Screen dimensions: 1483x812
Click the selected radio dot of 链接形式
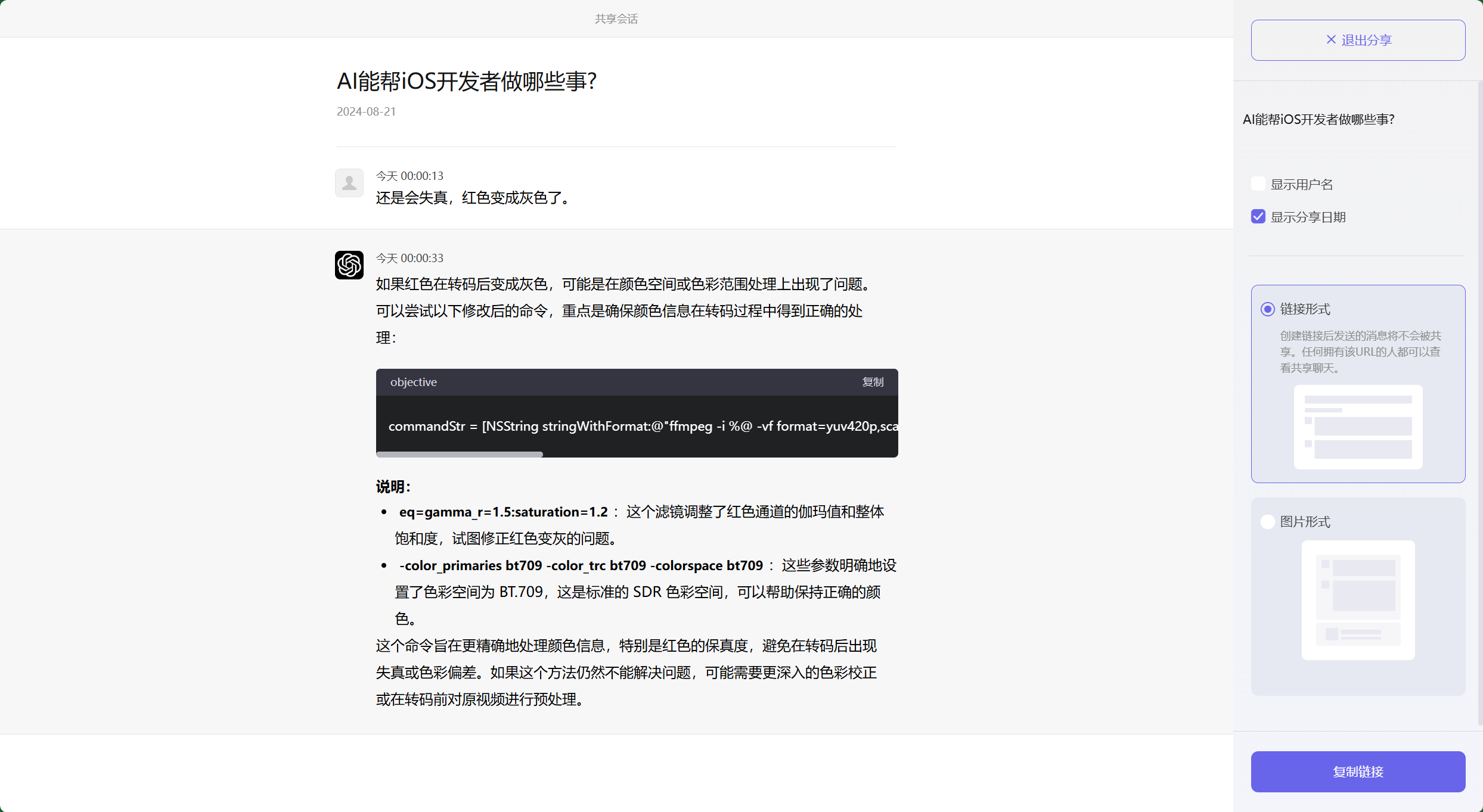[1267, 309]
